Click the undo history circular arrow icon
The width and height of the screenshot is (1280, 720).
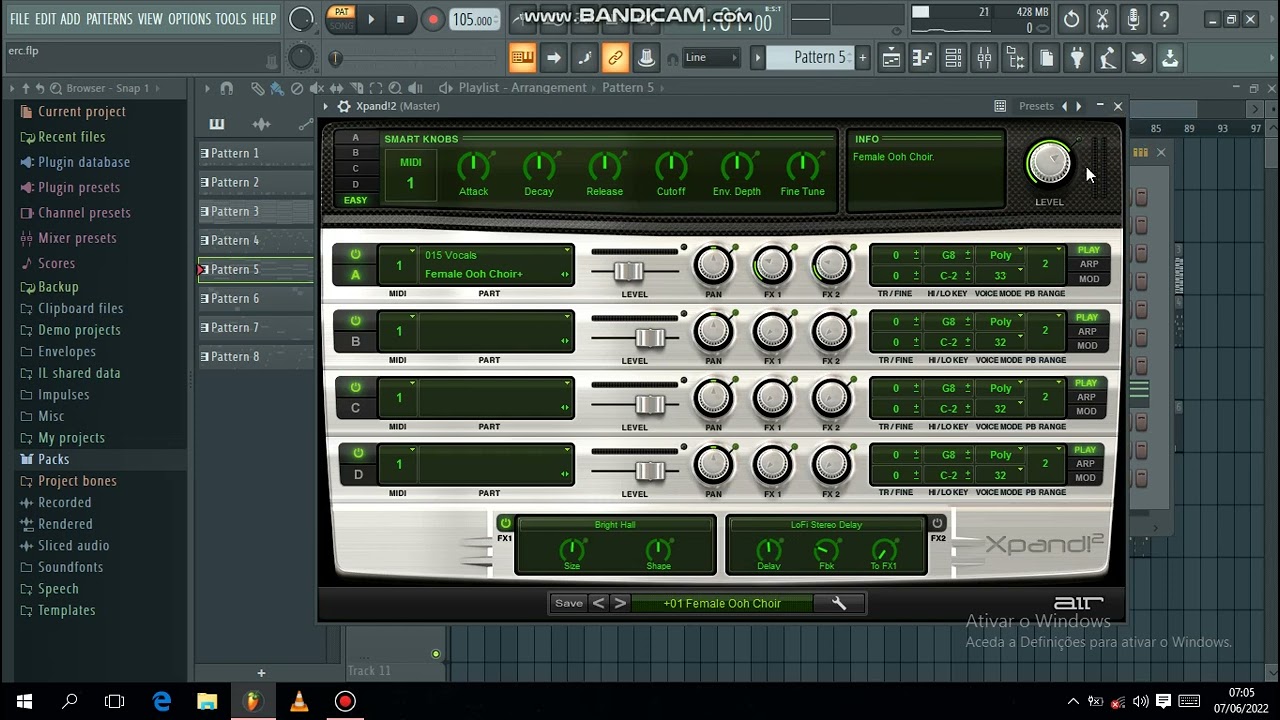click(1071, 19)
